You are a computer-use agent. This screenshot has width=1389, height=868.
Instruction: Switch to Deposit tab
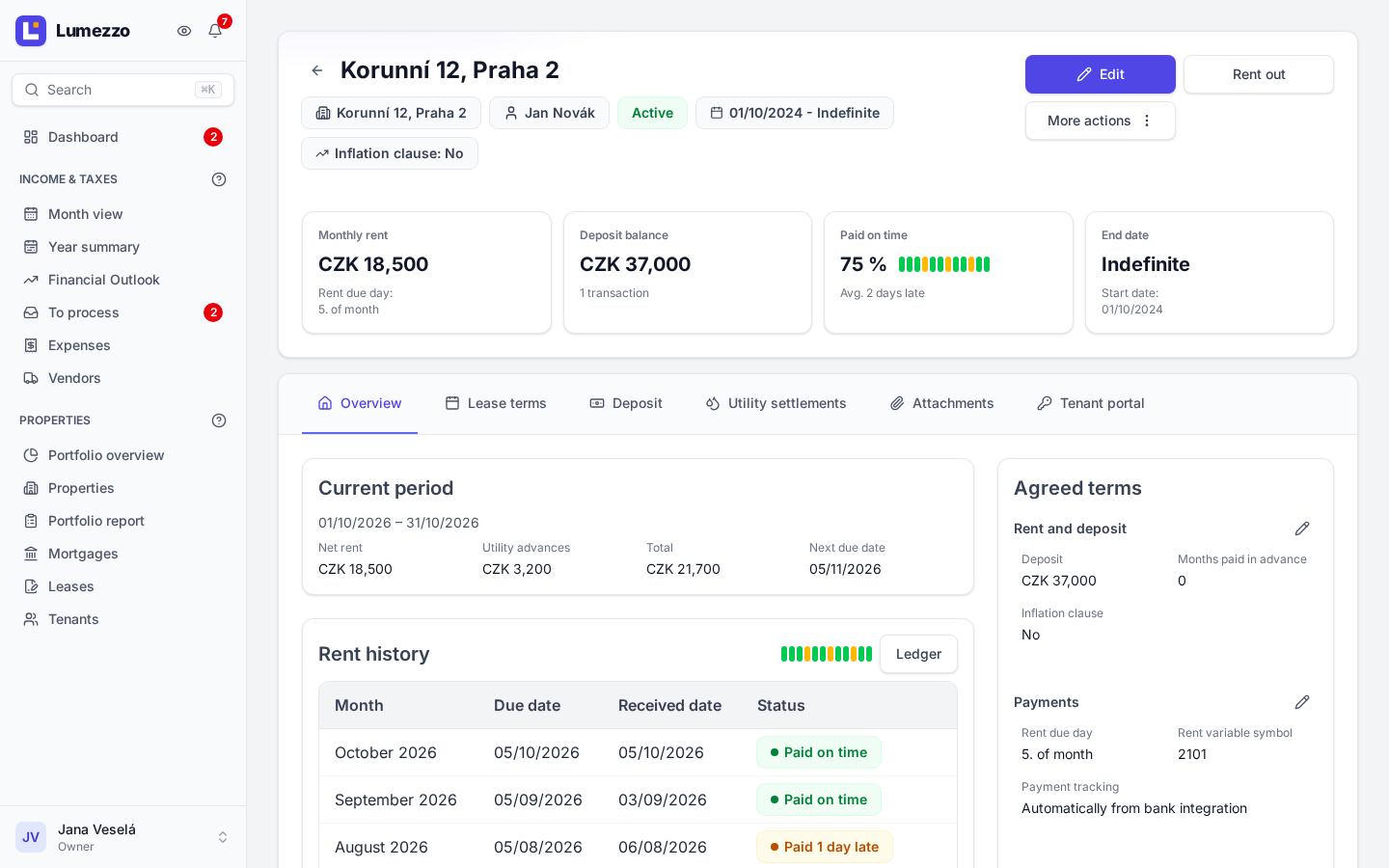(626, 403)
